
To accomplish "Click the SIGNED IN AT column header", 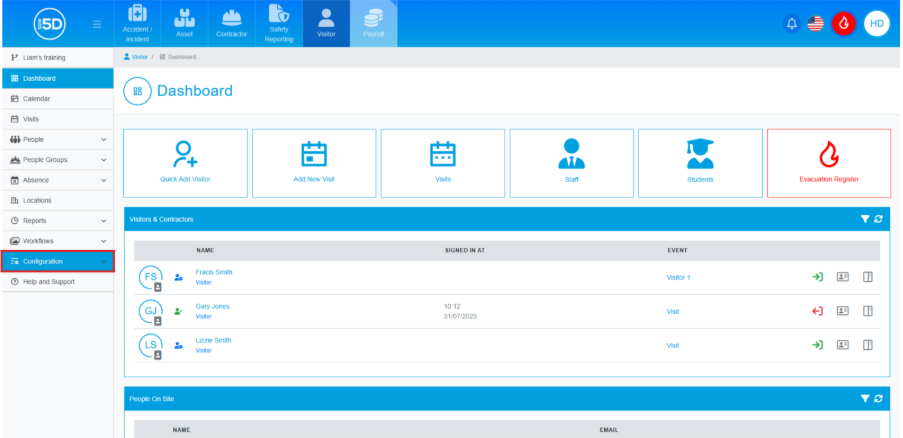I will 465,250.
